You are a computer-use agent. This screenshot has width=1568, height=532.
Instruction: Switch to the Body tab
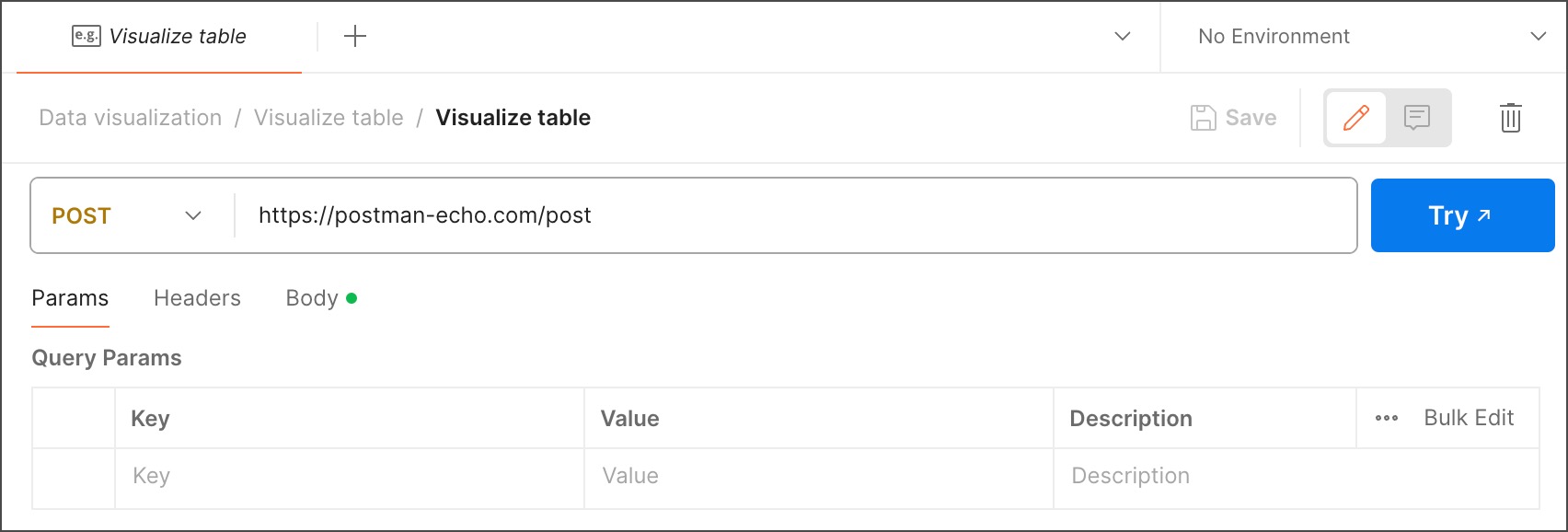[312, 297]
